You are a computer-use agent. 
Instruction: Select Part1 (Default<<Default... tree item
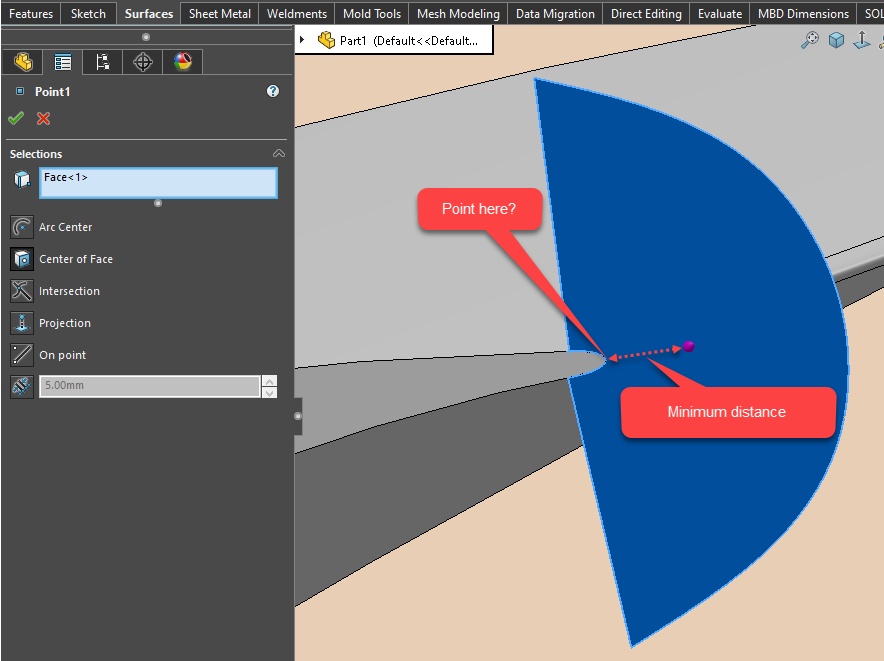point(408,41)
